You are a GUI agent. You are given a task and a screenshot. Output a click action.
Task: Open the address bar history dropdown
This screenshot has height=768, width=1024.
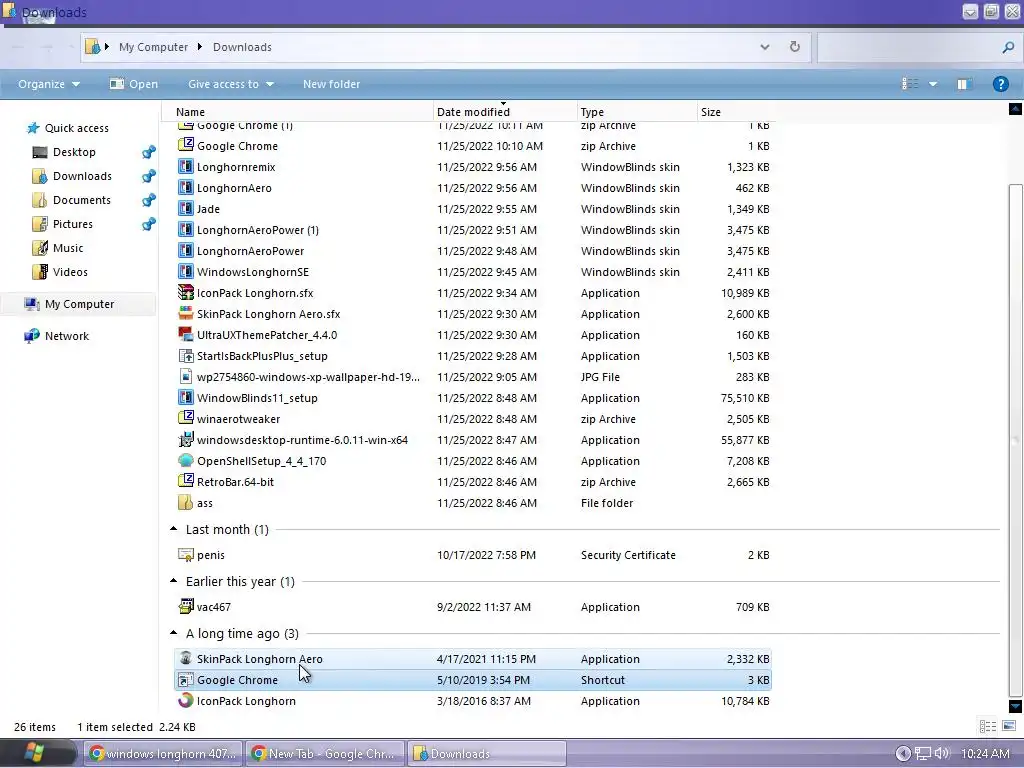pyautogui.click(x=765, y=46)
